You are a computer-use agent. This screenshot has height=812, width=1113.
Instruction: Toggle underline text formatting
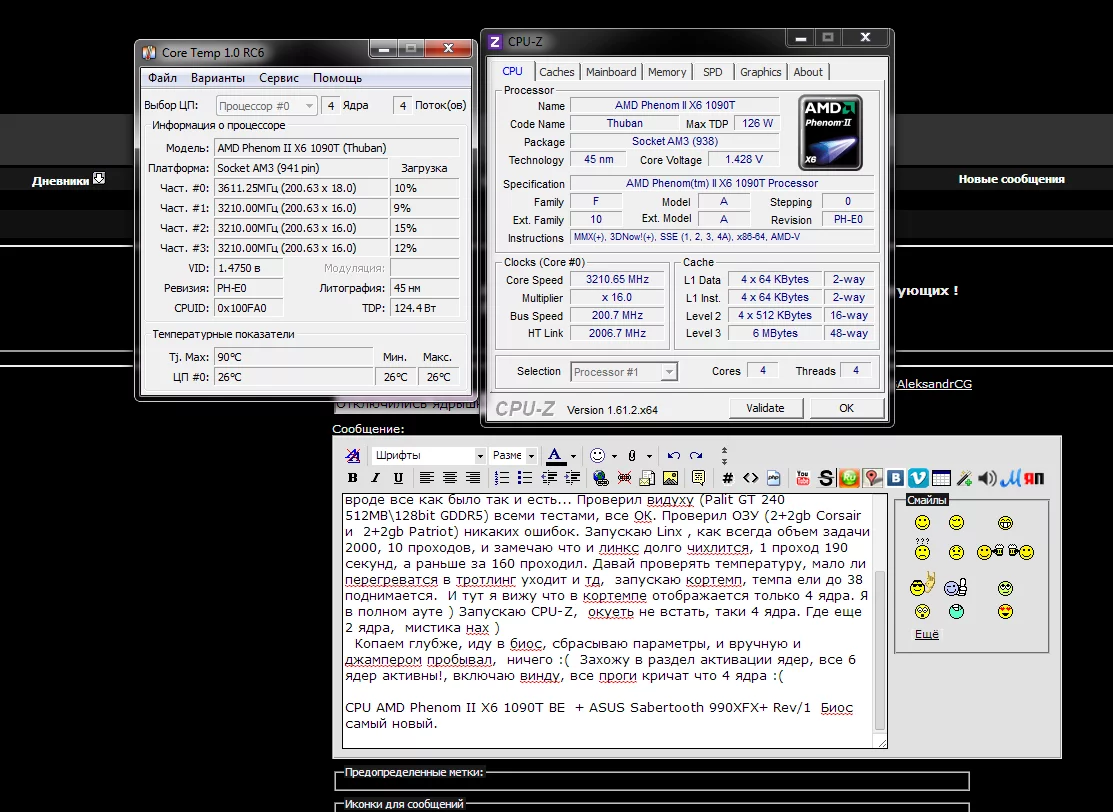tap(398, 478)
